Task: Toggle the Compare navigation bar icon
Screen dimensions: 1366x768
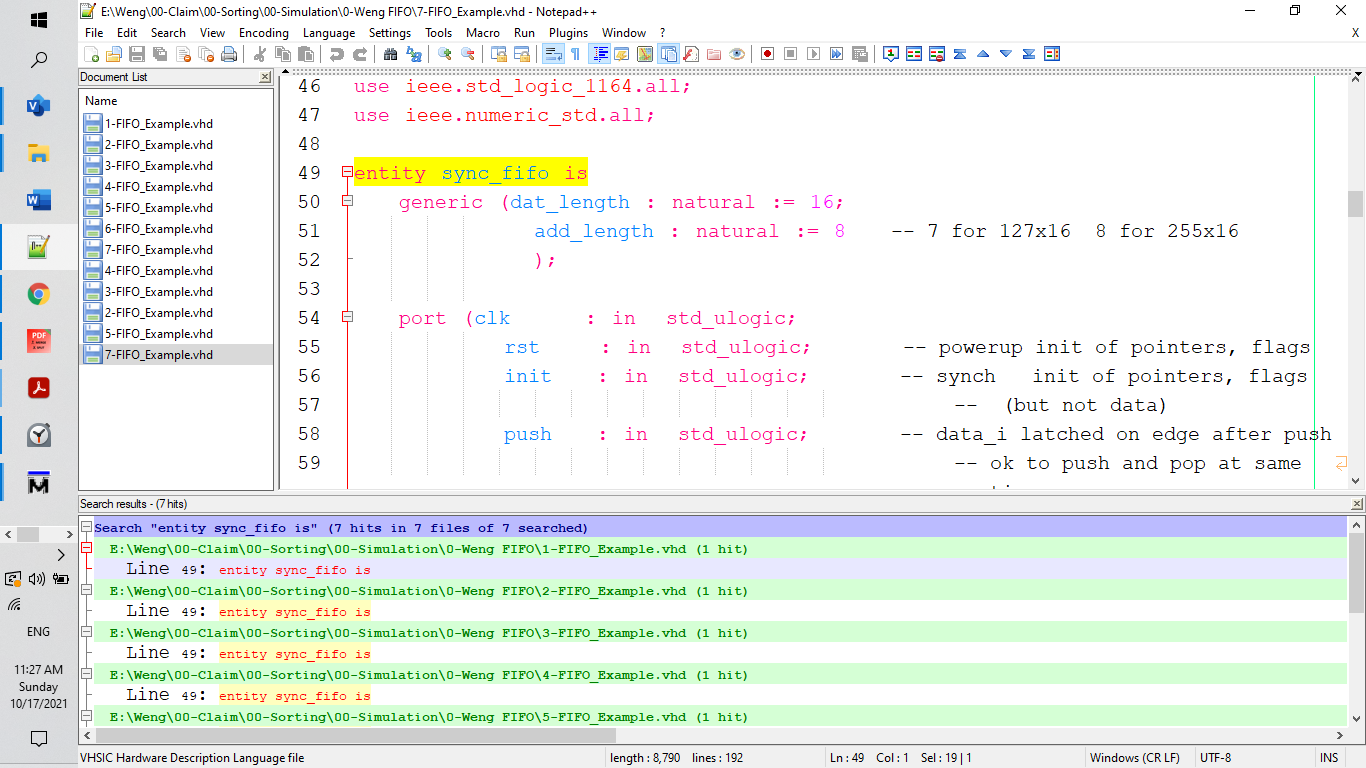Action: click(x=1052, y=54)
